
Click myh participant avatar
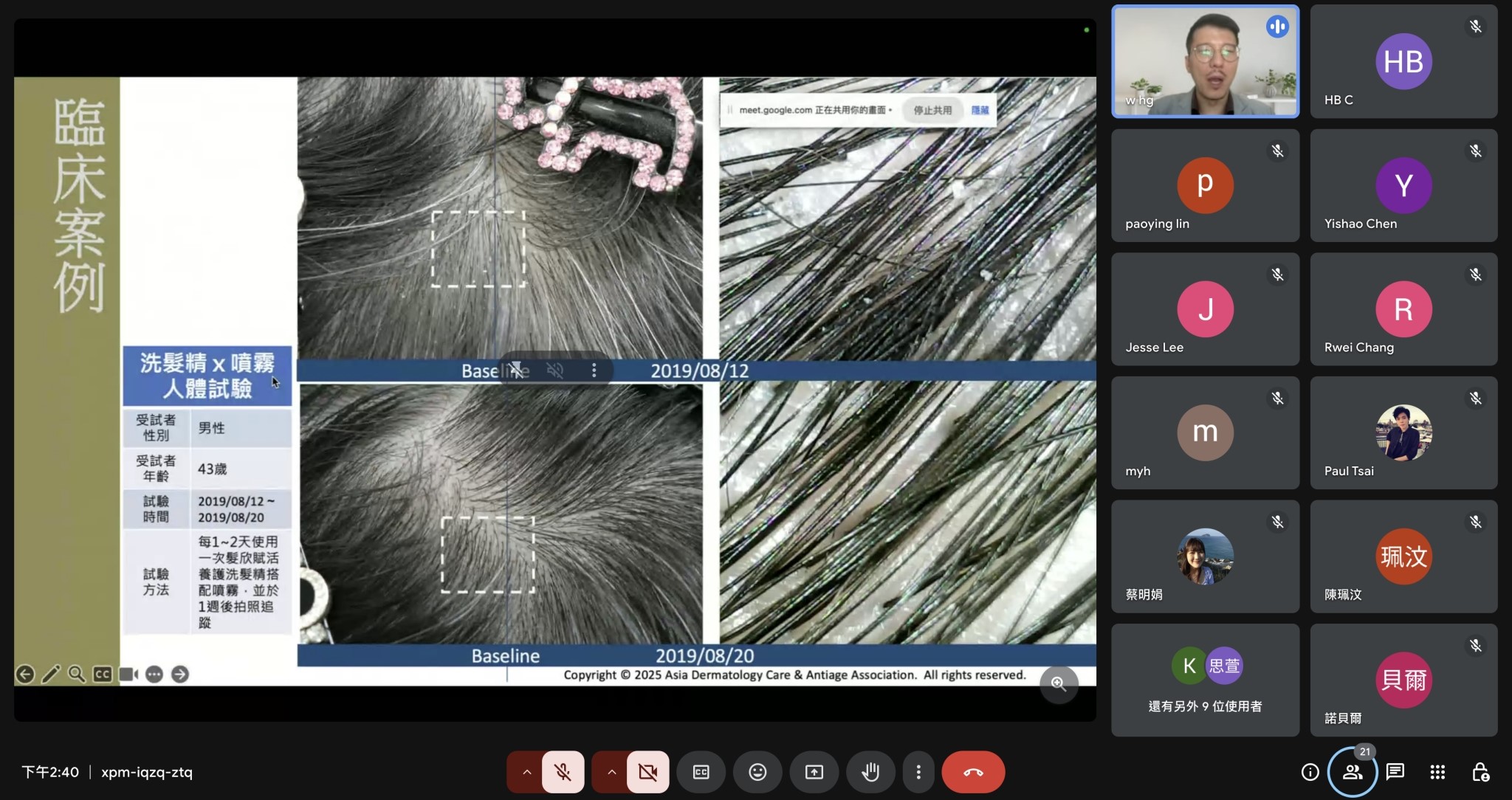(x=1205, y=432)
